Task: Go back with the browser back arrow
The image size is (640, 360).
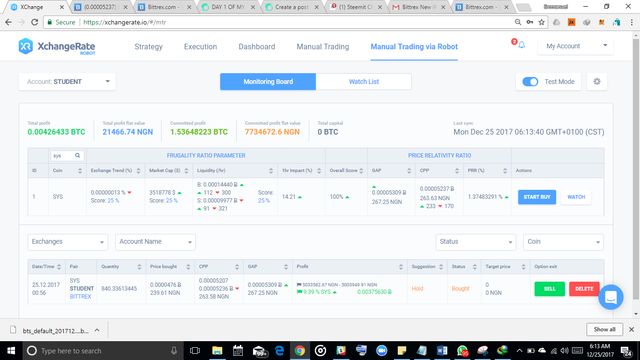Action: coord(9,22)
